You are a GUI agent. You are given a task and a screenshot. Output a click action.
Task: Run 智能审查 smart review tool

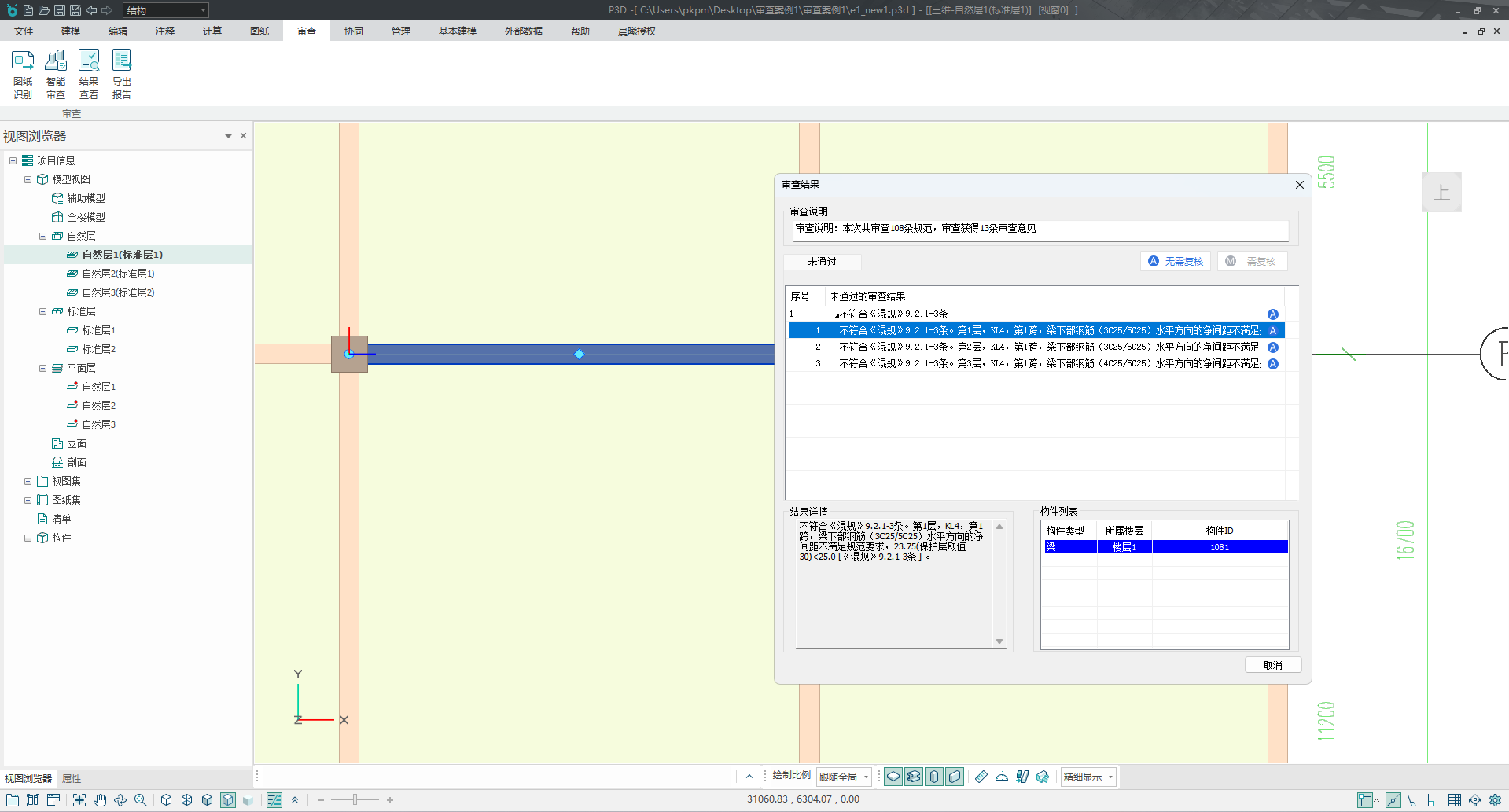coord(56,74)
